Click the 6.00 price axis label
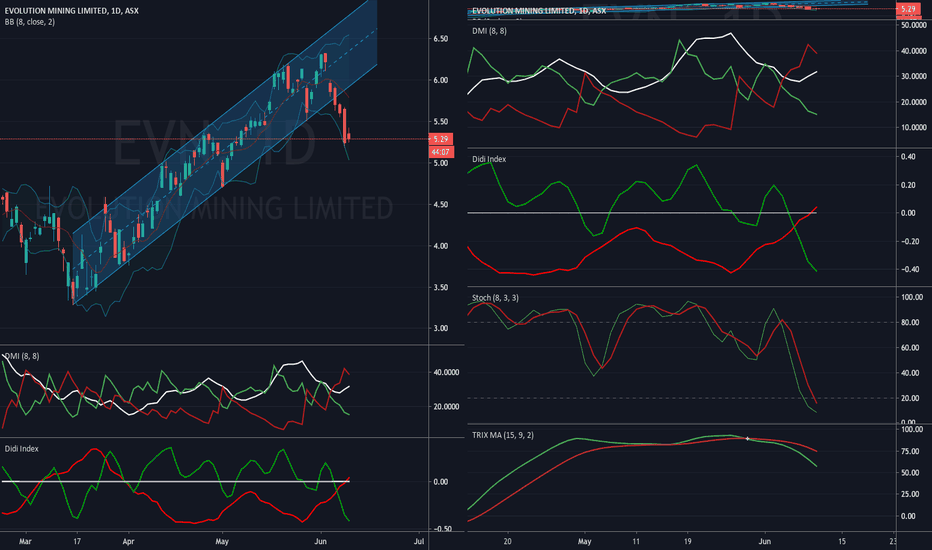The height and width of the screenshot is (550, 932). click(440, 80)
